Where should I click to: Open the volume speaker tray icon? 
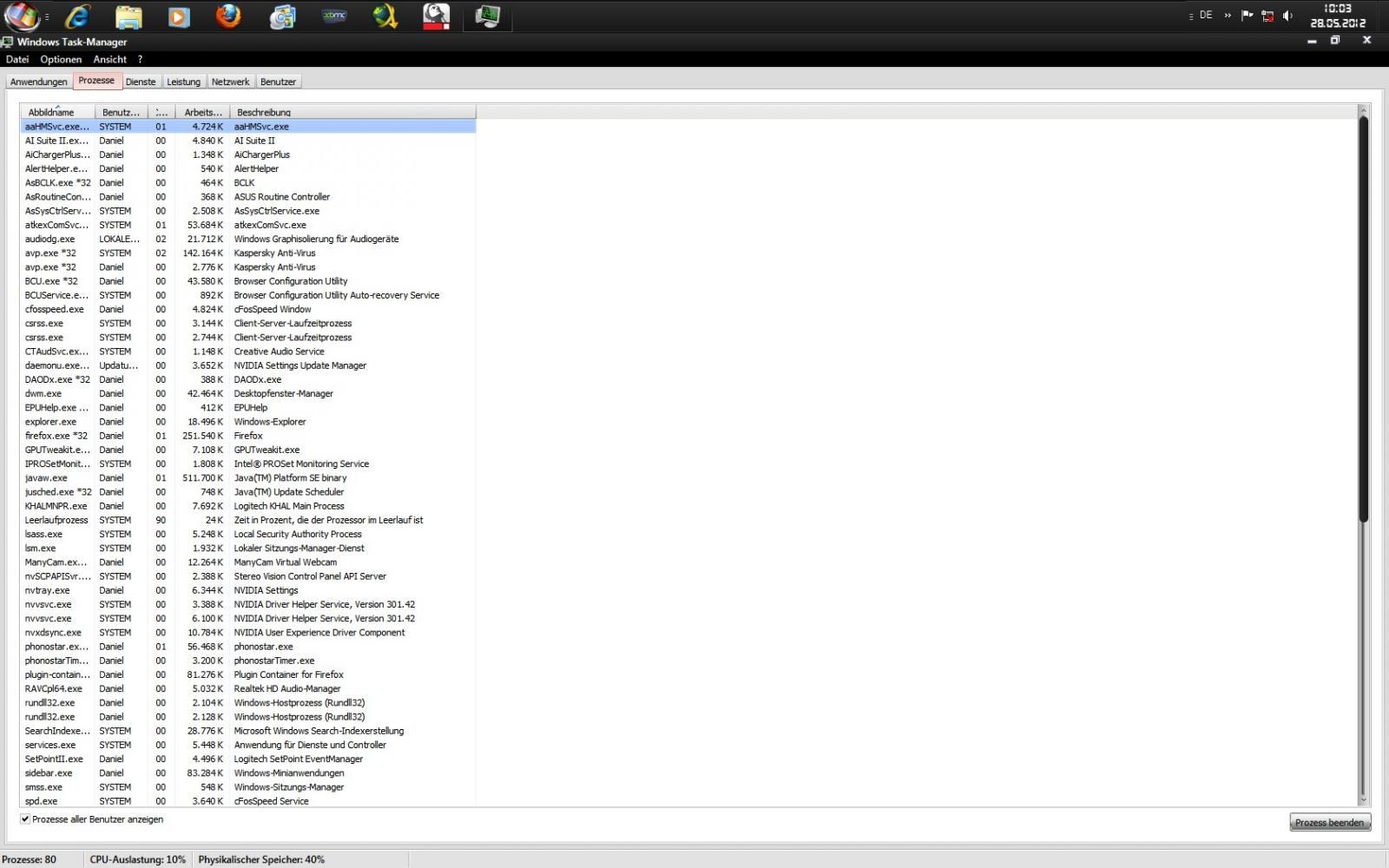pos(1287,16)
